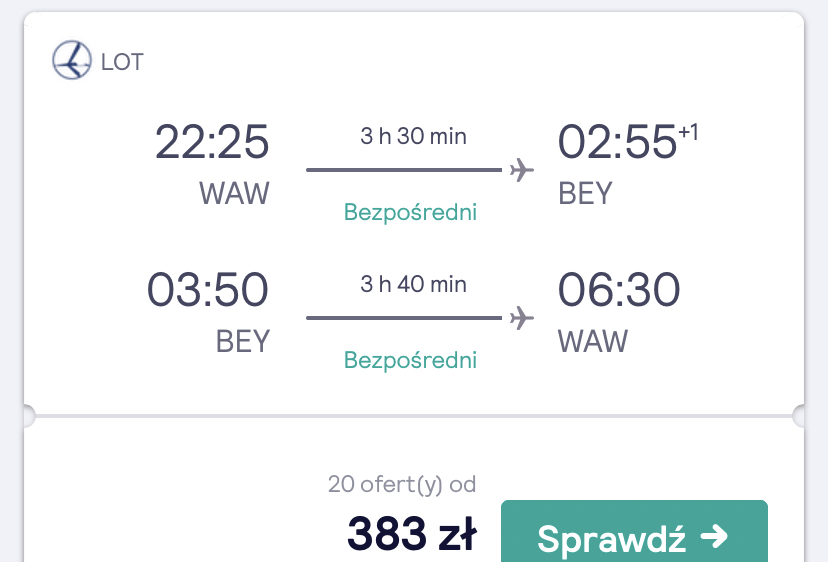Click the 3 h 30 min duration
Image resolution: width=828 pixels, height=562 pixels.
coord(413,136)
